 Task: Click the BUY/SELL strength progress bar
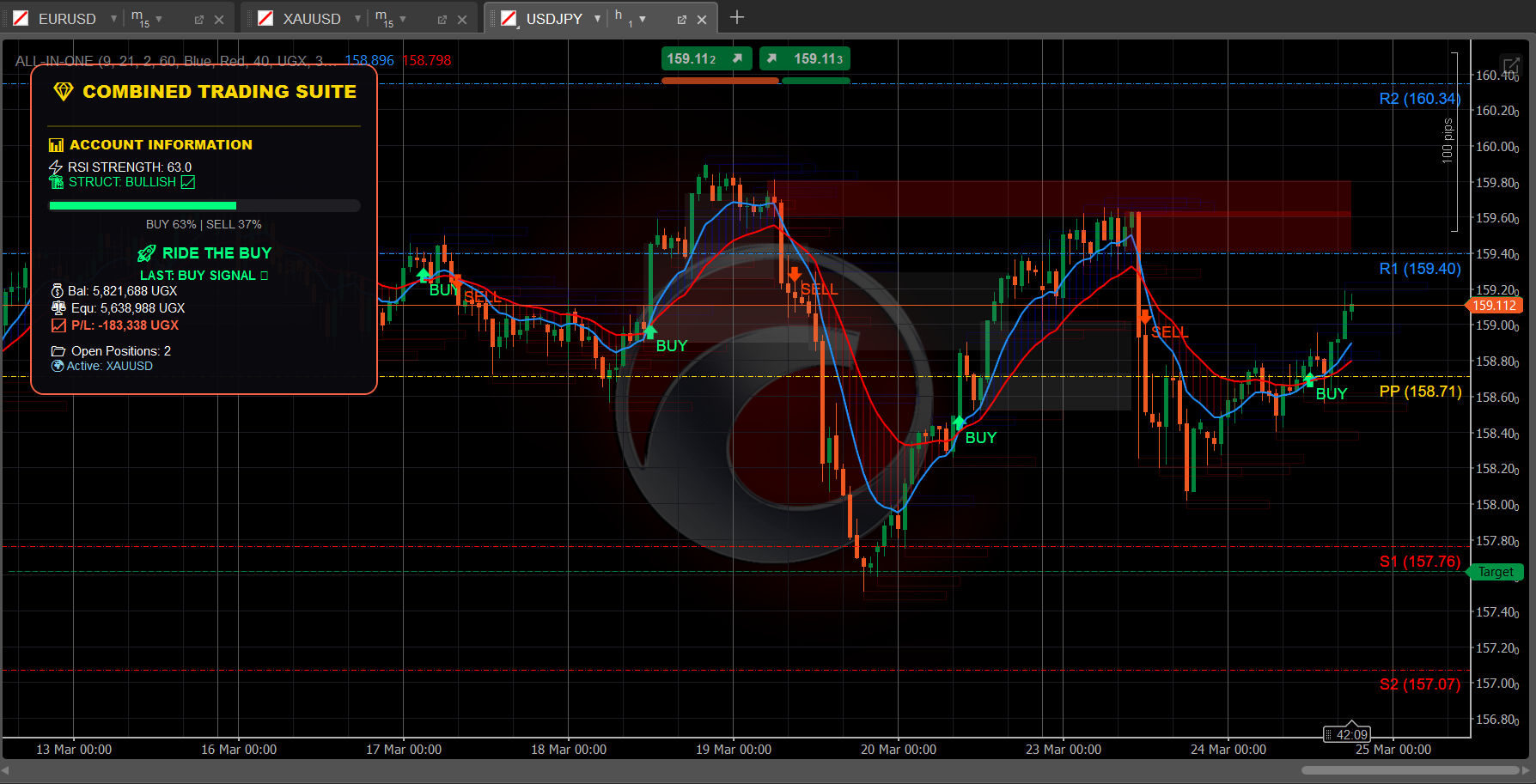point(204,206)
